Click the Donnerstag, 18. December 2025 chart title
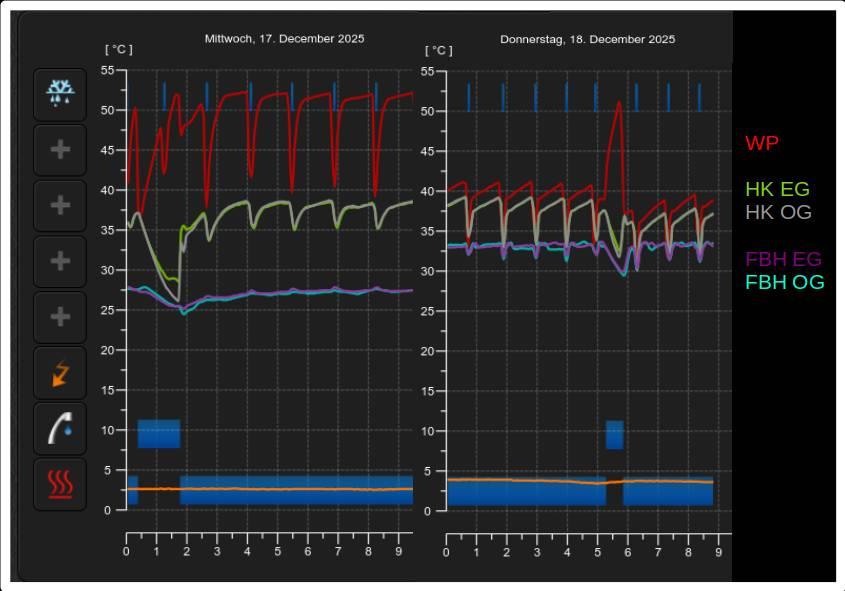This screenshot has width=845, height=591. (587, 40)
